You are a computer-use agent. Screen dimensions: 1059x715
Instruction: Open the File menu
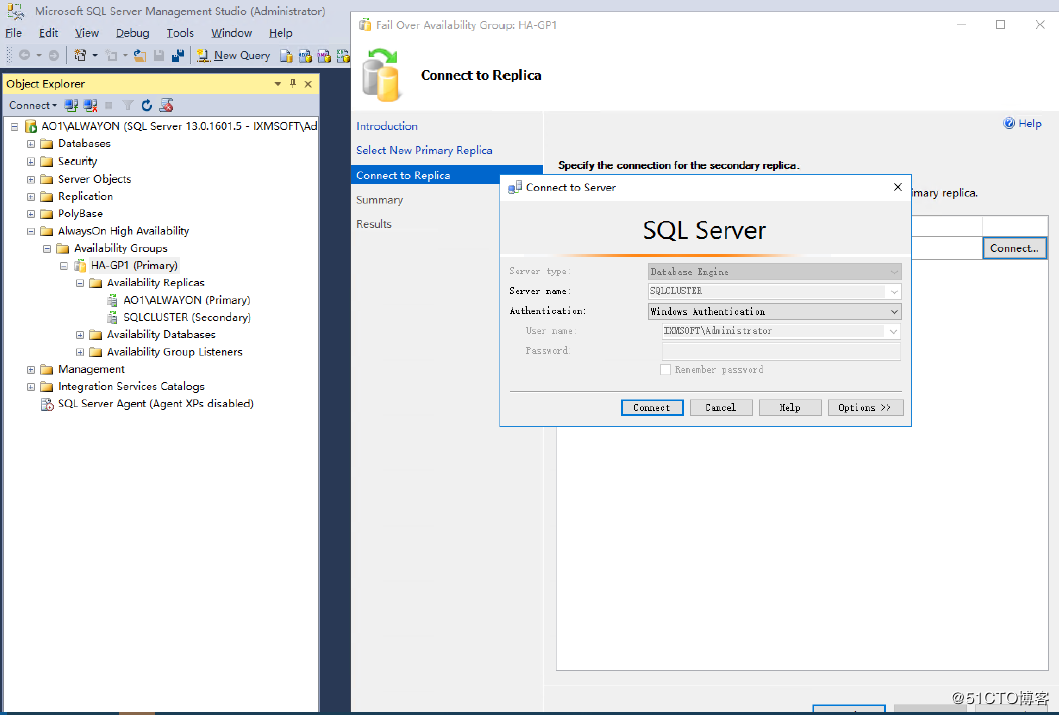(x=14, y=33)
